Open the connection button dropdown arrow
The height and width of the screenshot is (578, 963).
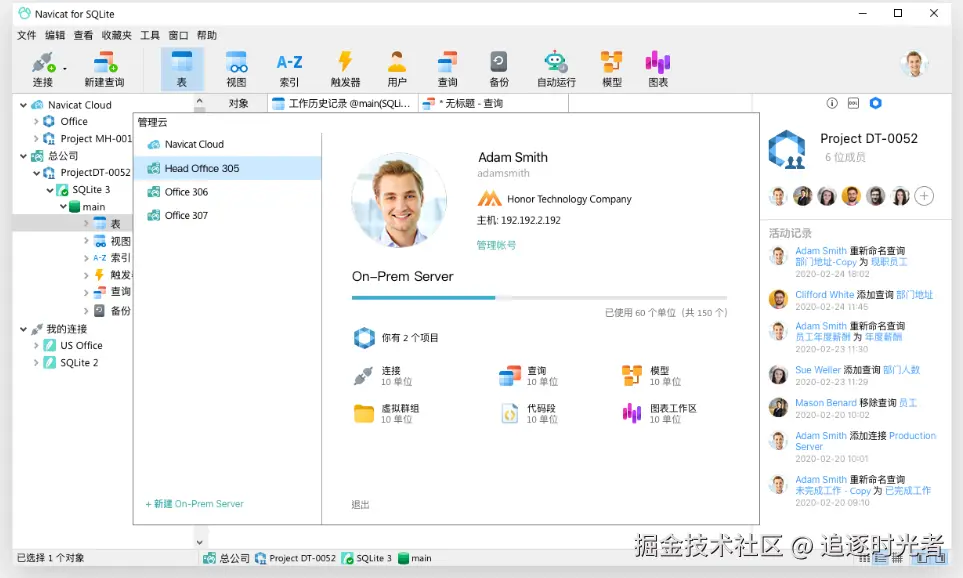[64, 68]
